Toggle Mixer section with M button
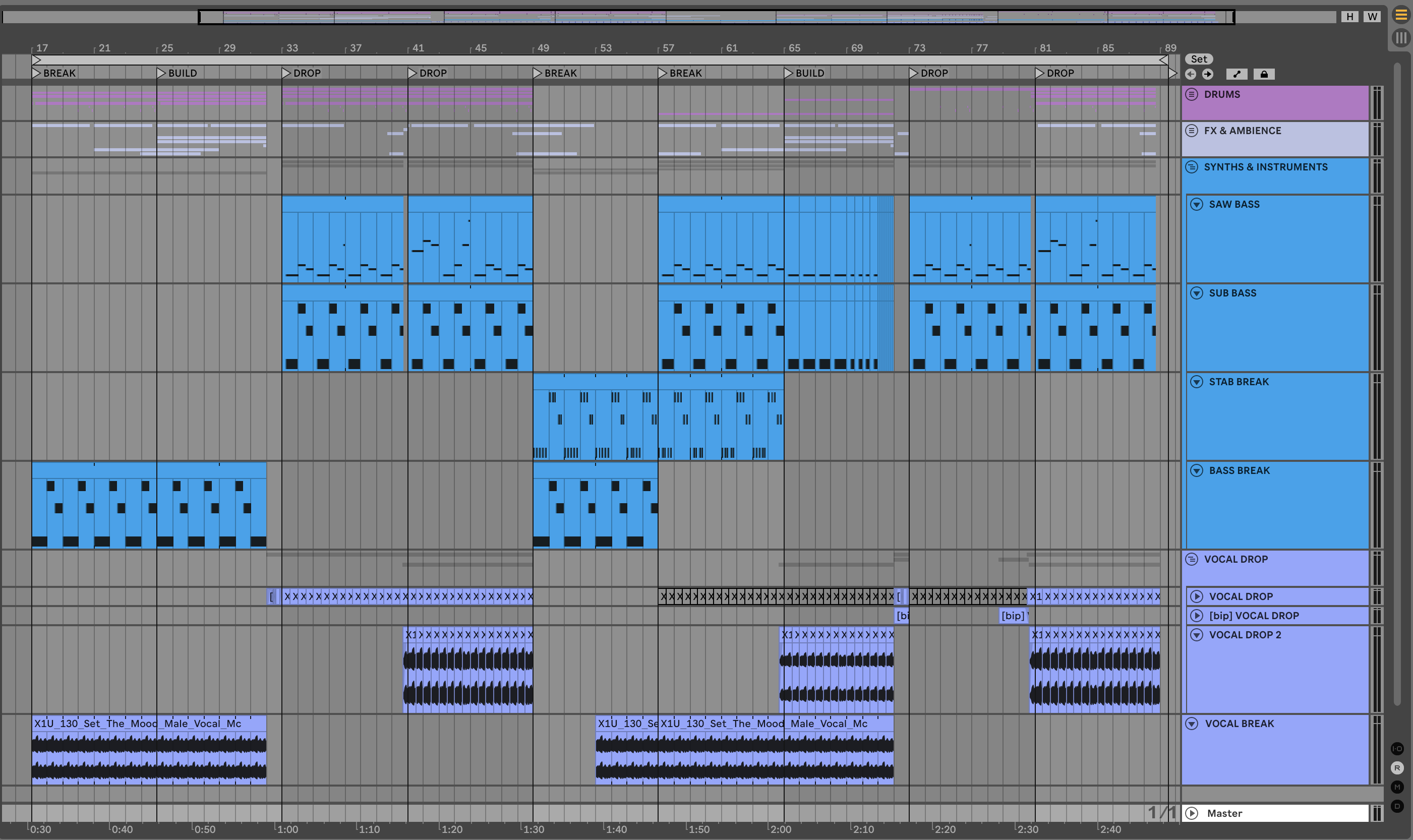The width and height of the screenshot is (1413, 840). [1397, 788]
